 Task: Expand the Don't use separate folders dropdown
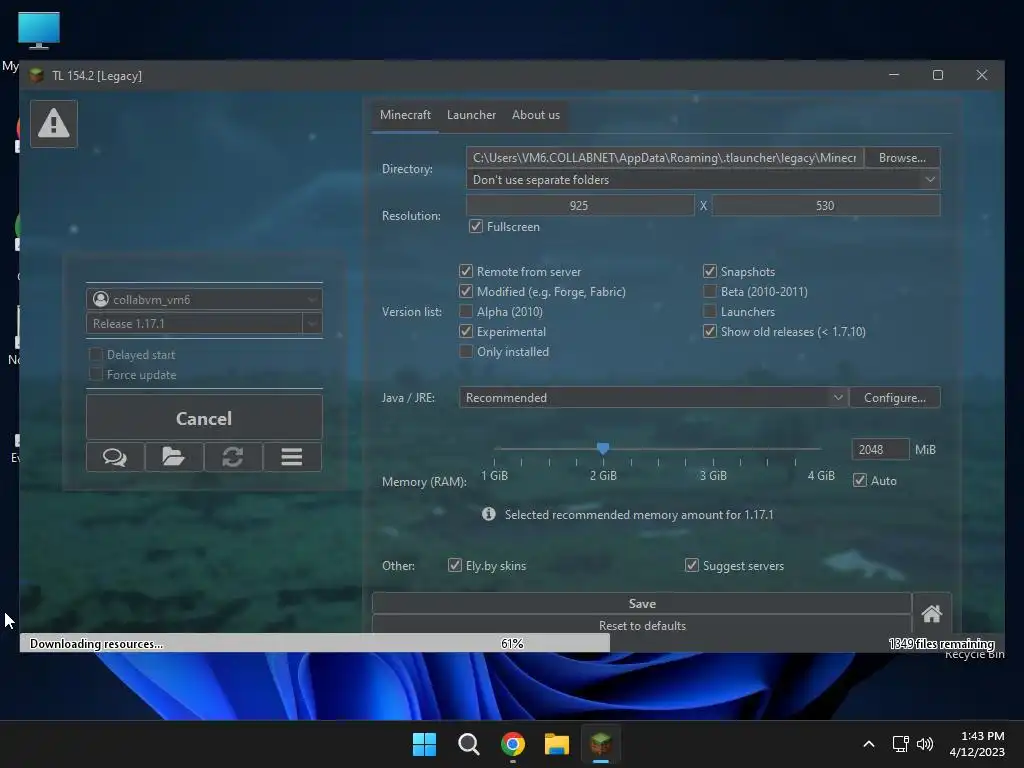coord(703,180)
